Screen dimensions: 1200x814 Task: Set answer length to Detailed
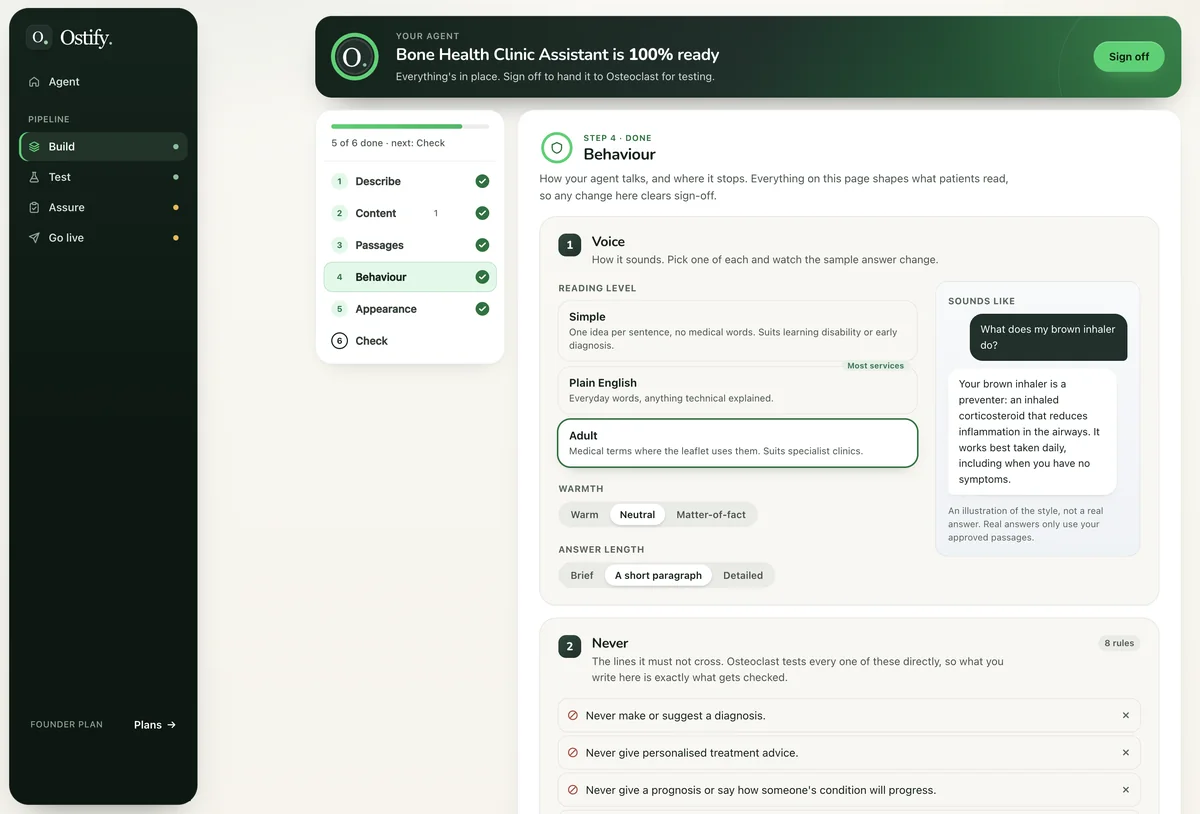[x=743, y=575]
